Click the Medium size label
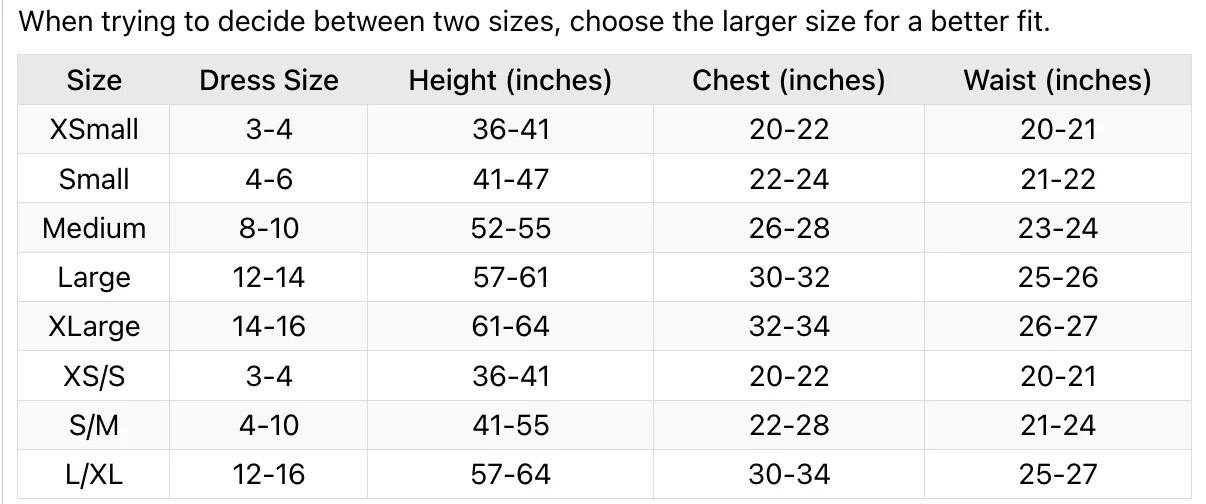Viewport: 1206px width, 504px height. pos(94,228)
